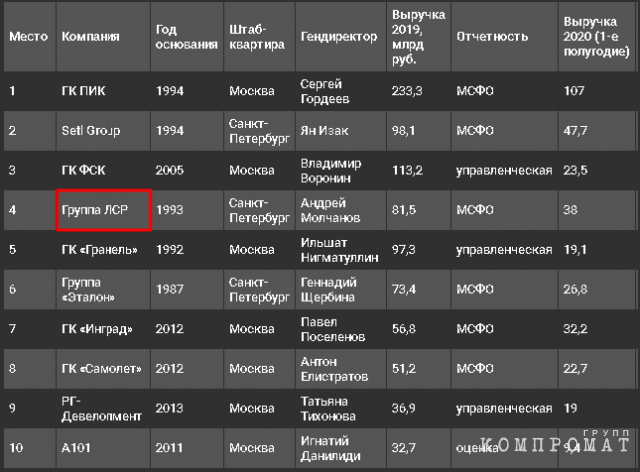This screenshot has height=472, width=640.
Task: Click 'МСФО' in Группа ЛСР row
Action: (x=475, y=210)
